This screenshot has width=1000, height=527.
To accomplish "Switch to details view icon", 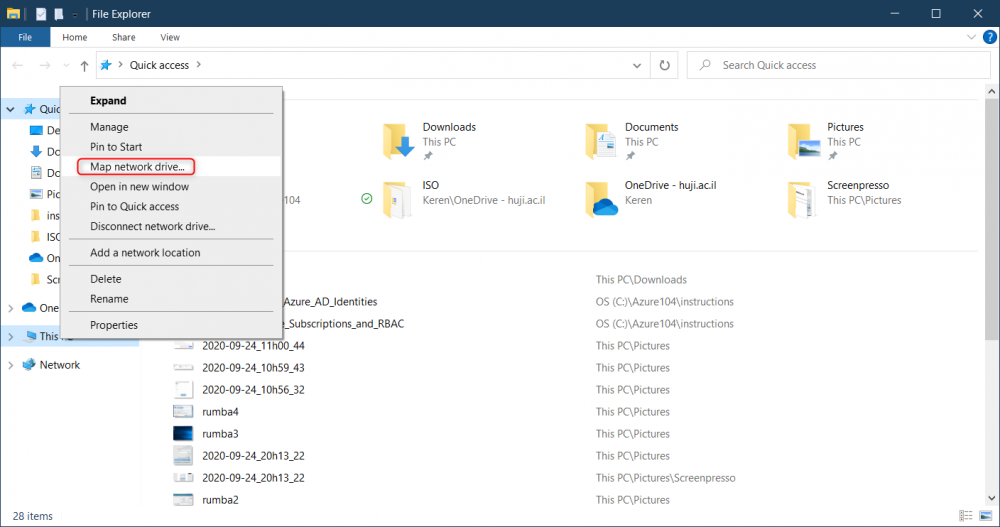I will click(x=966, y=516).
